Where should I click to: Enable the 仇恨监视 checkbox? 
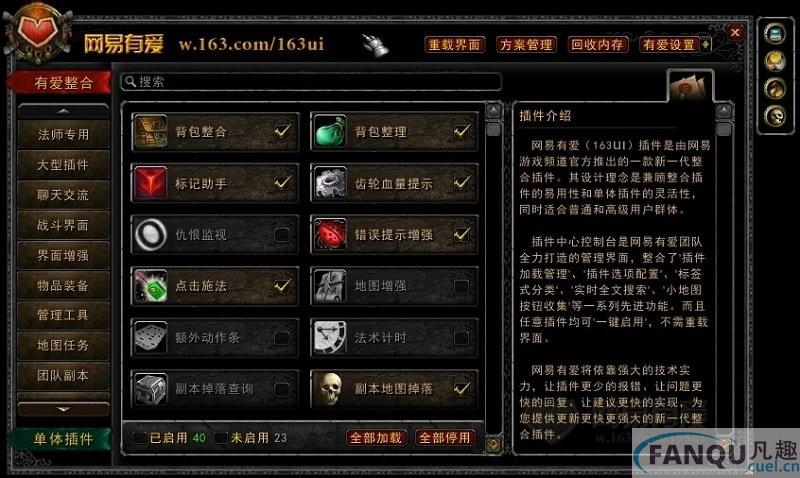coord(282,235)
